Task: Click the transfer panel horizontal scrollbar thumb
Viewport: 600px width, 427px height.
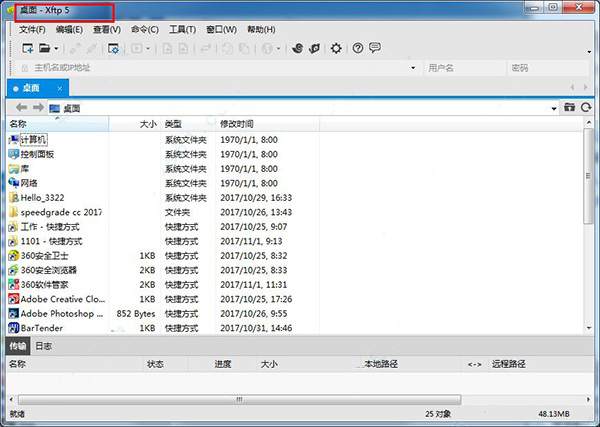Action: coord(240,399)
